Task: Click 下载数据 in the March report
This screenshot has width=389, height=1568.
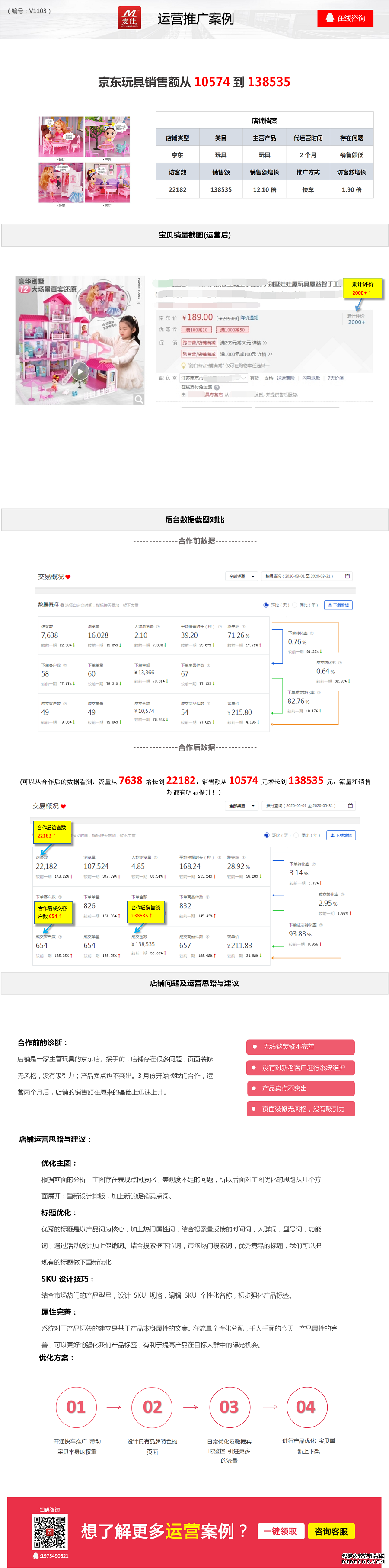Action: coord(338,605)
